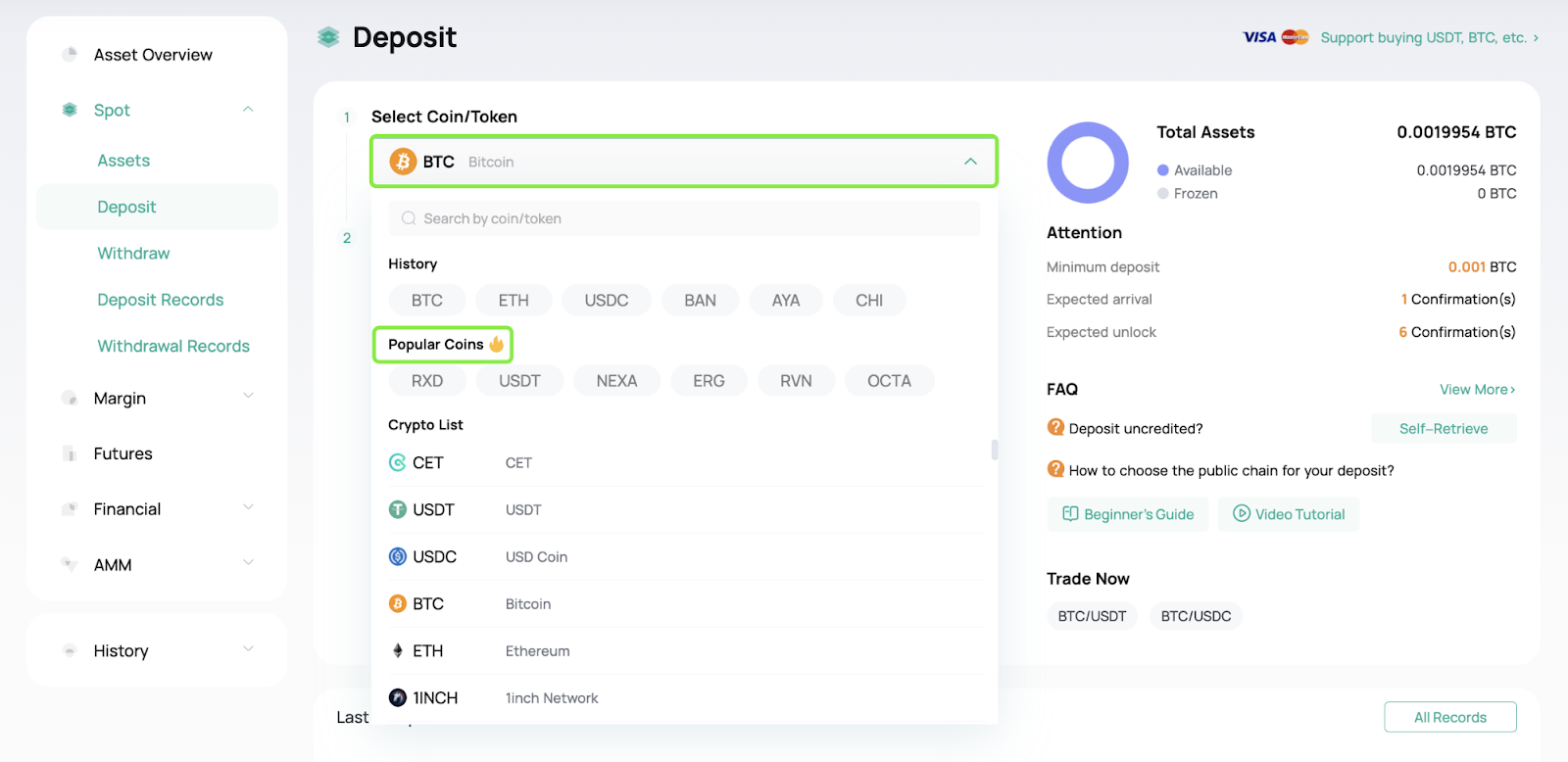Click question icon beside public chain FAQ

click(1055, 469)
